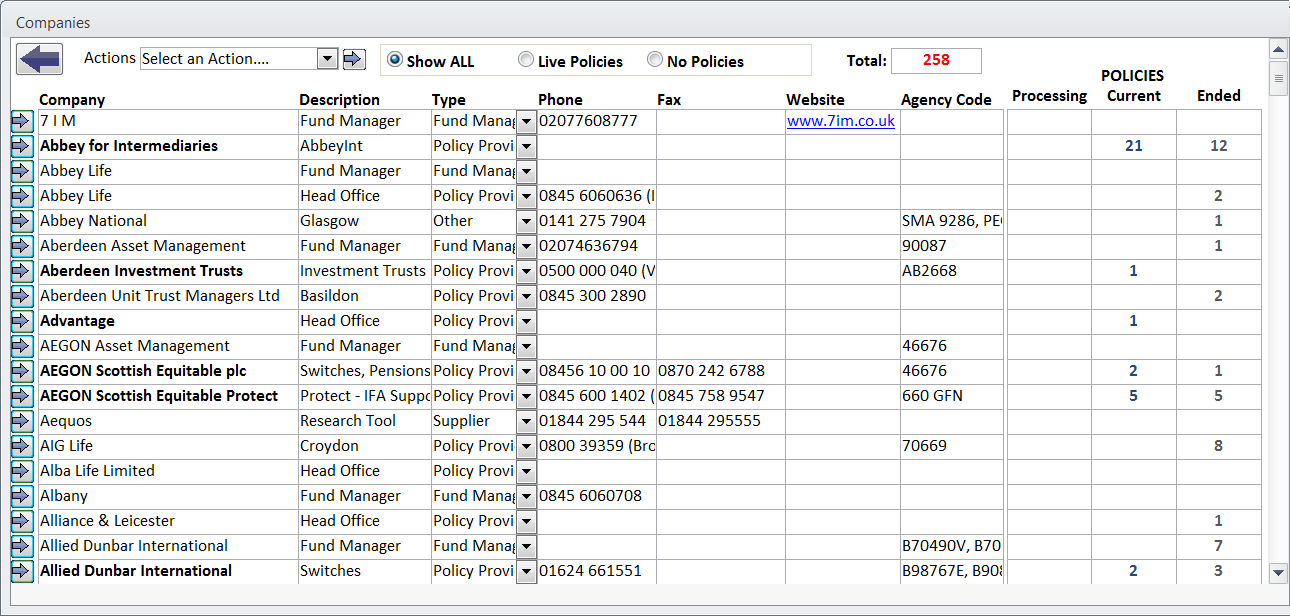Open the Select an Action dropdown
Screen dimensions: 1290x616
click(327, 59)
